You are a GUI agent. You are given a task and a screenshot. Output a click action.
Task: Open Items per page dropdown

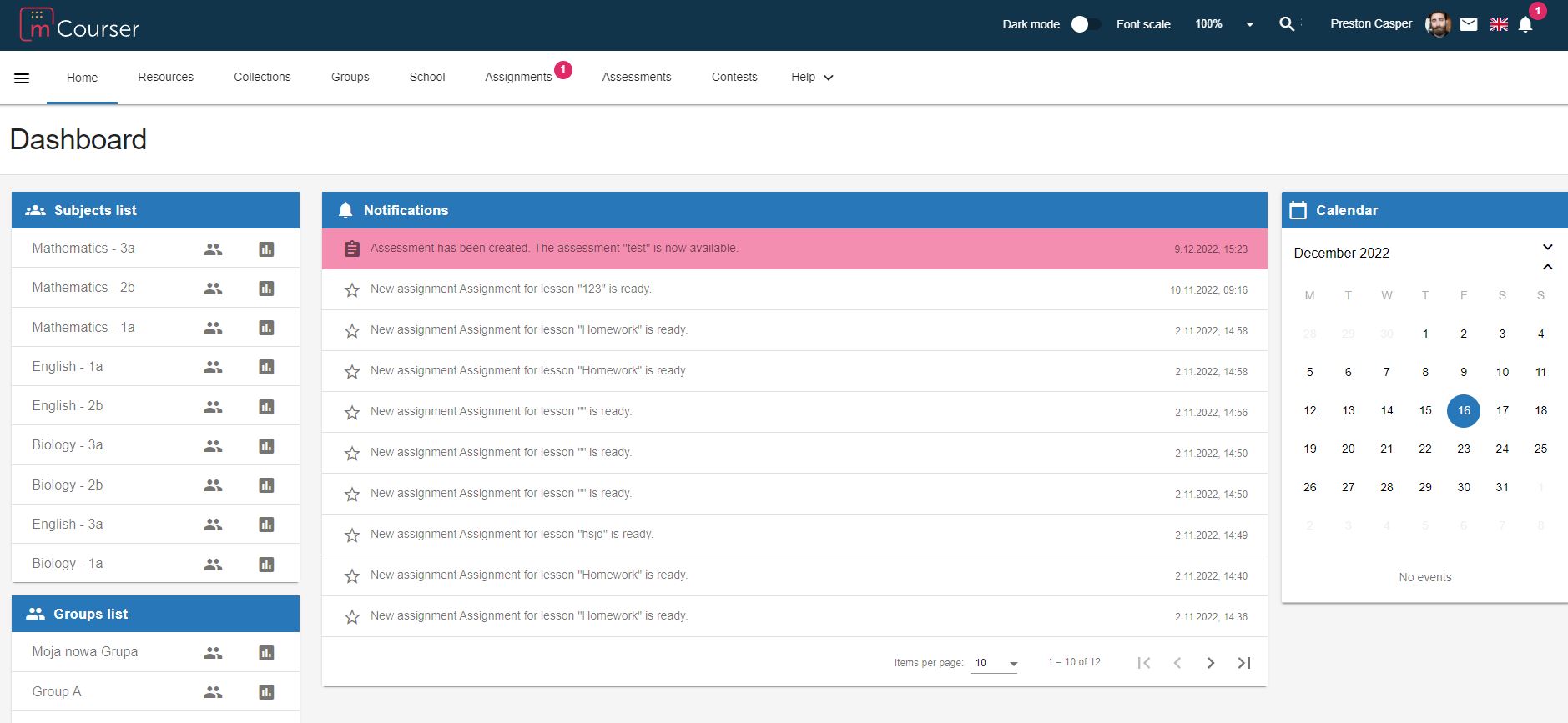point(995,663)
